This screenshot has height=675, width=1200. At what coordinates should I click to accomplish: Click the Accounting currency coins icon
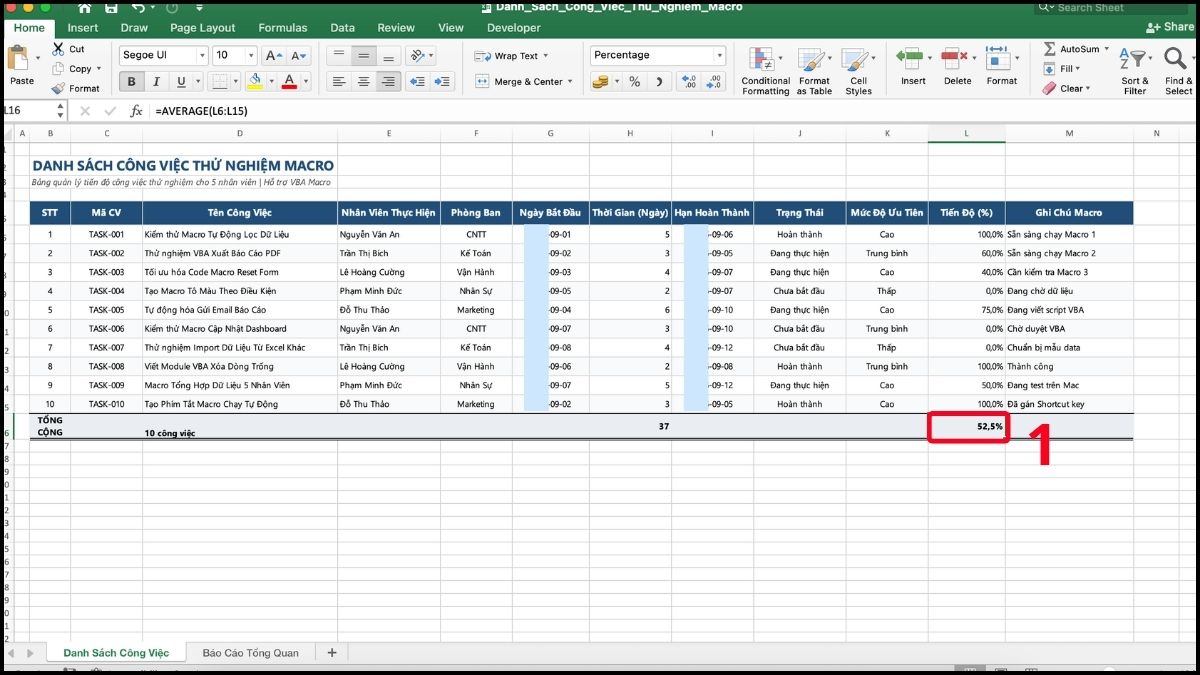pos(599,82)
